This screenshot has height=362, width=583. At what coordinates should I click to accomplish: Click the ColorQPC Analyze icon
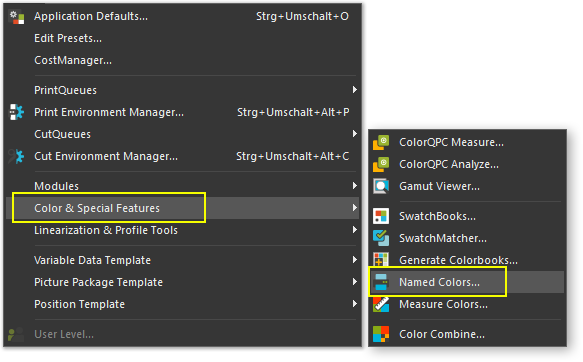[381, 164]
